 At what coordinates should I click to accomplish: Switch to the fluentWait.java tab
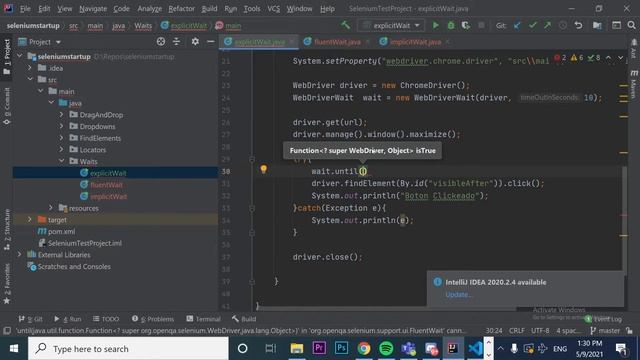coord(337,42)
